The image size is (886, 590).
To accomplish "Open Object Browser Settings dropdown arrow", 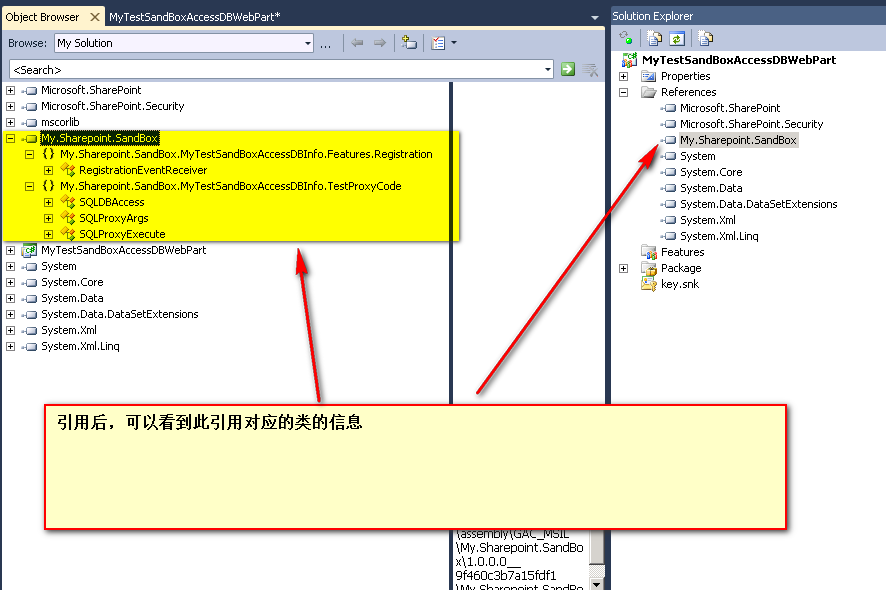I will coord(453,43).
